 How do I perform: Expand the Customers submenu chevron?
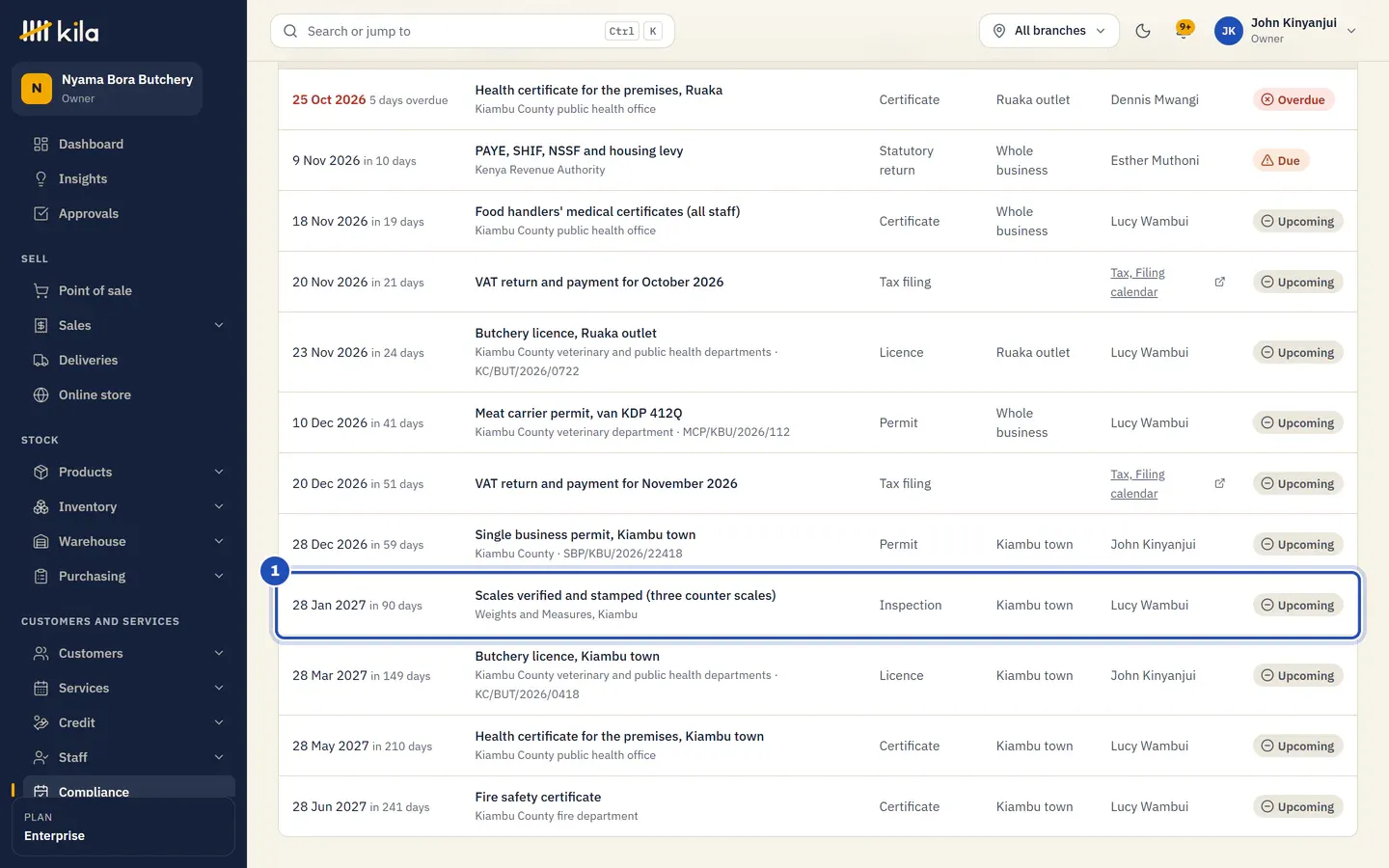tap(219, 654)
